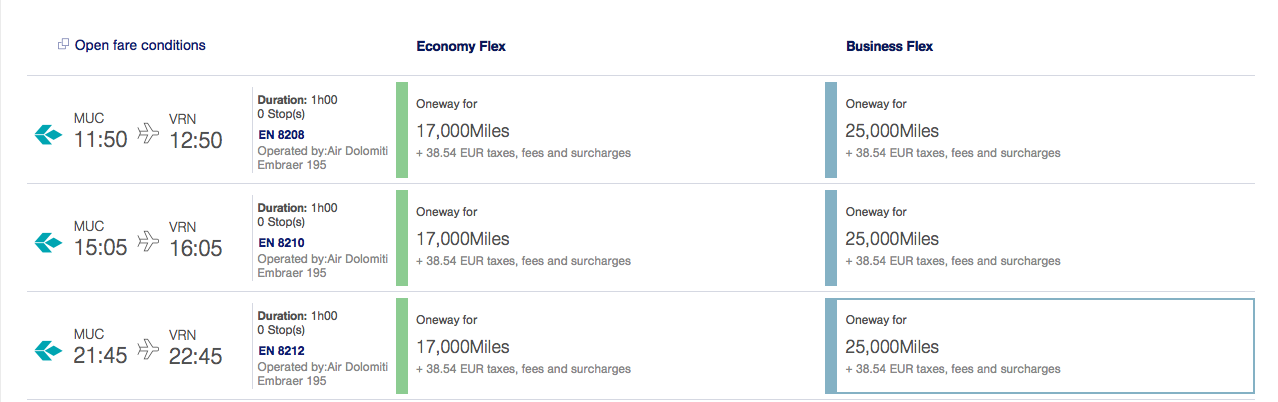The height and width of the screenshot is (402, 1278).
Task: Open fare conditions link
Action: pos(140,45)
